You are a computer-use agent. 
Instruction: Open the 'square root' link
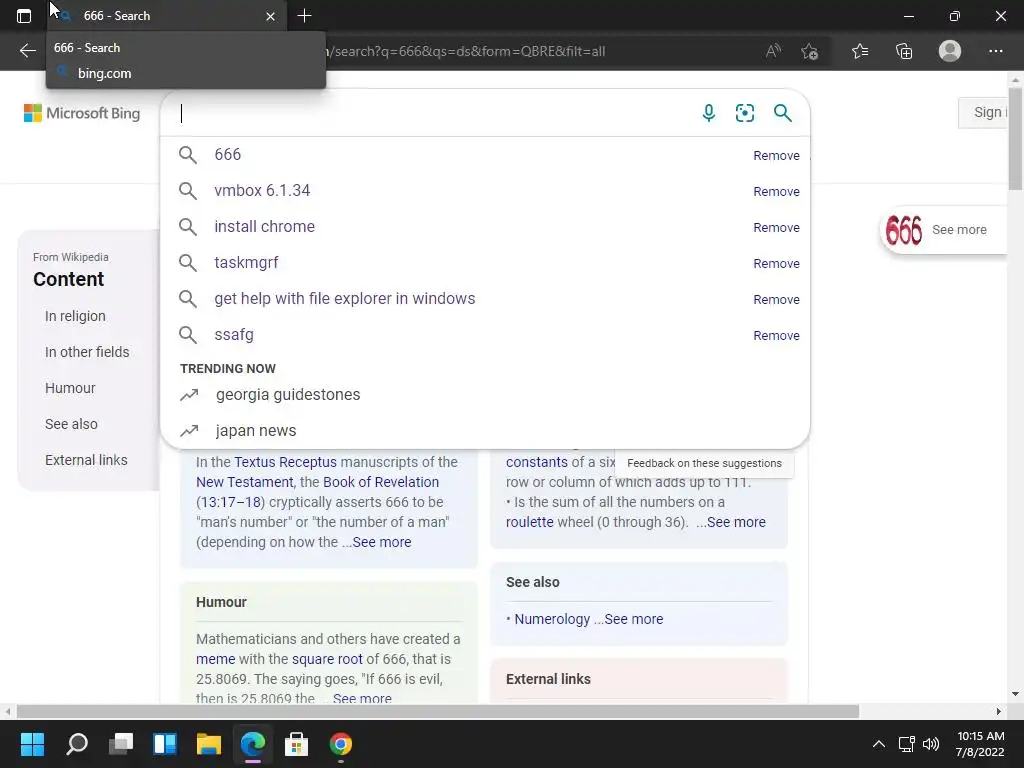327,659
